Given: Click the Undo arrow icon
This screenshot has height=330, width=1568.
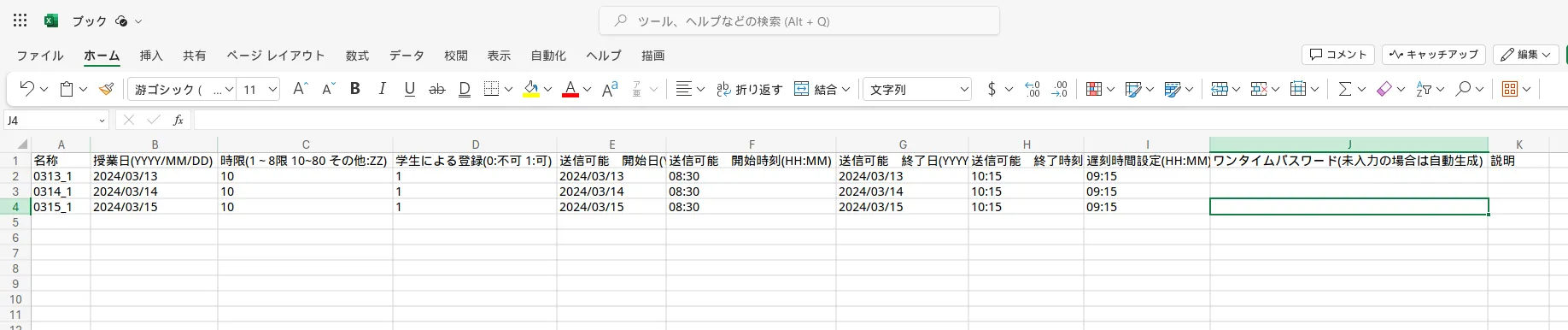Looking at the screenshot, I should pos(26,89).
